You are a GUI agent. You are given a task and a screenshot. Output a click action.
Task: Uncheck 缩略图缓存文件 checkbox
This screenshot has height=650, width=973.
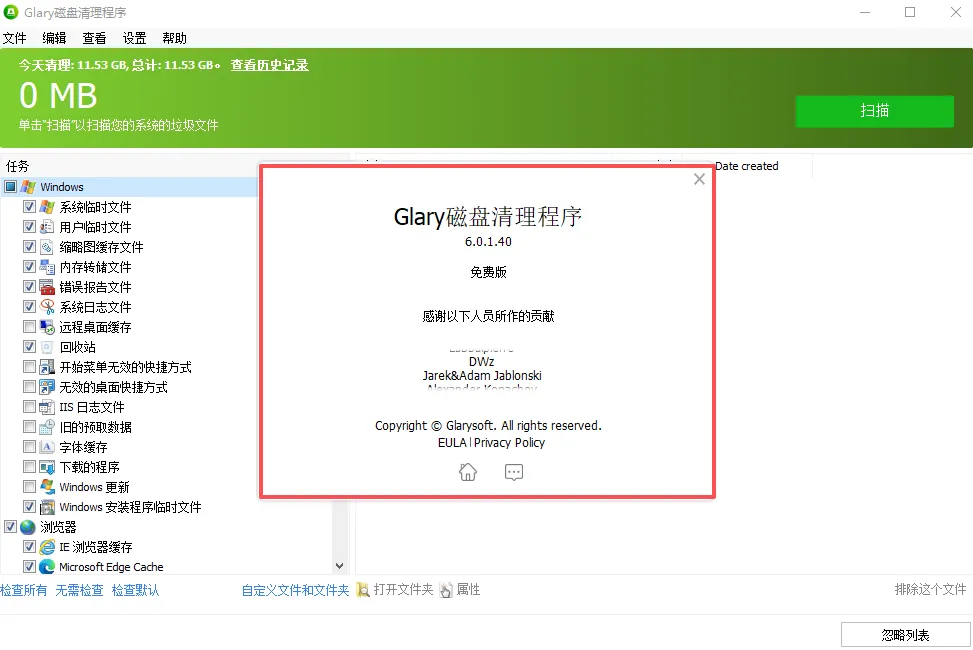(x=29, y=246)
